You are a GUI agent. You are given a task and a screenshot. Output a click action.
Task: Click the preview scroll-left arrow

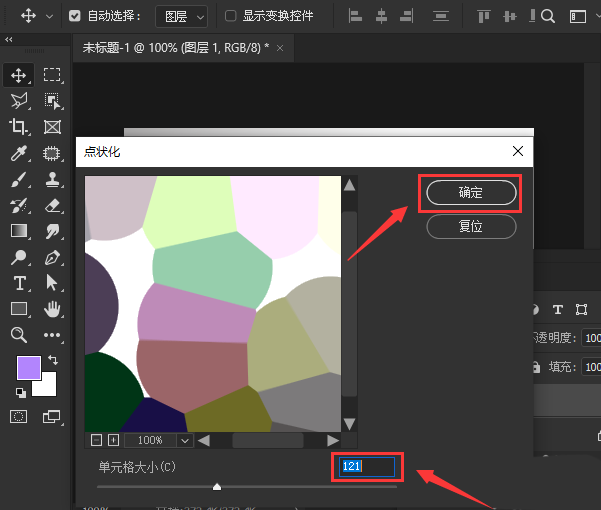pyautogui.click(x=204, y=441)
